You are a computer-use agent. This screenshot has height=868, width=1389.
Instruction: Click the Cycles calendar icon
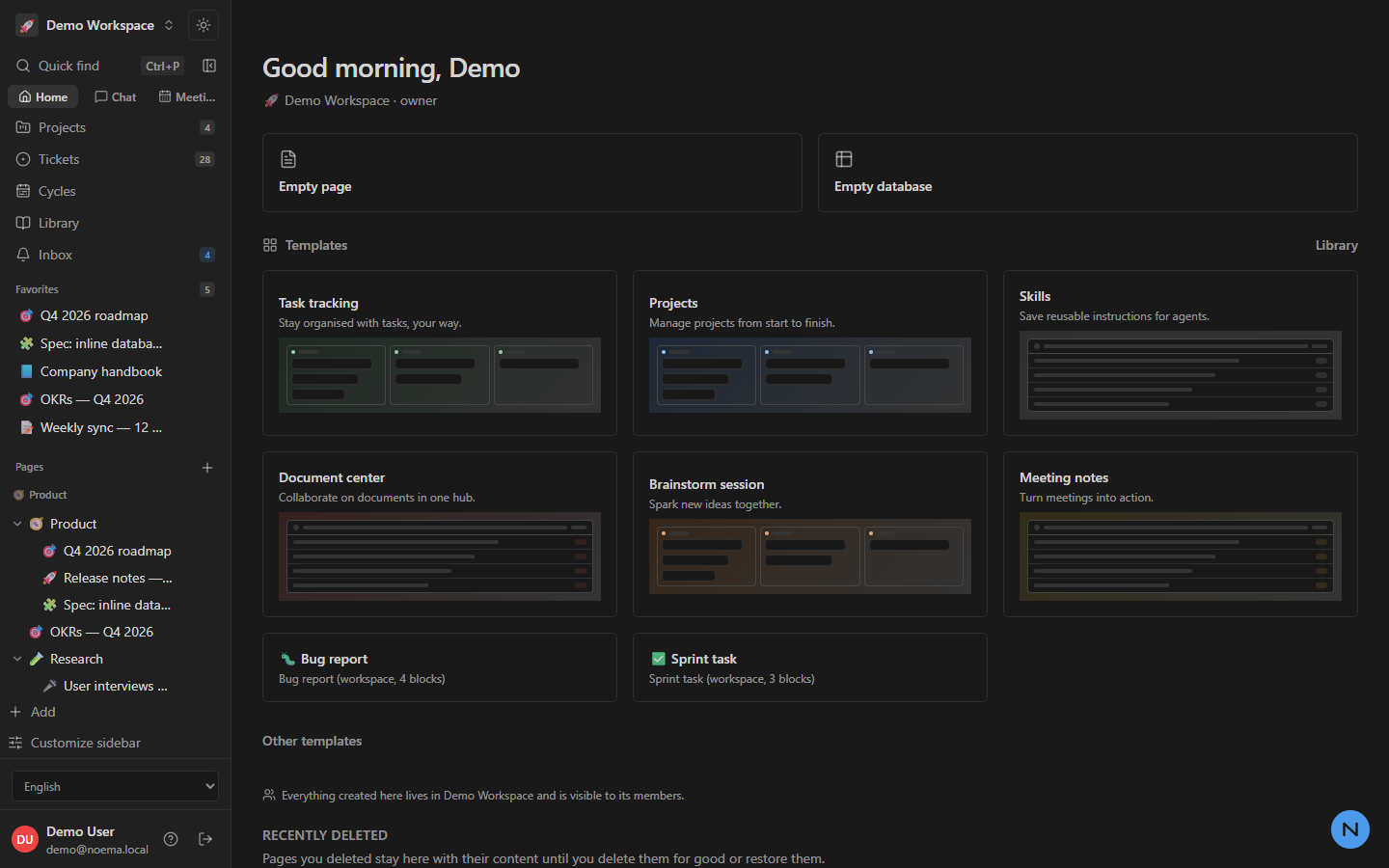[23, 191]
